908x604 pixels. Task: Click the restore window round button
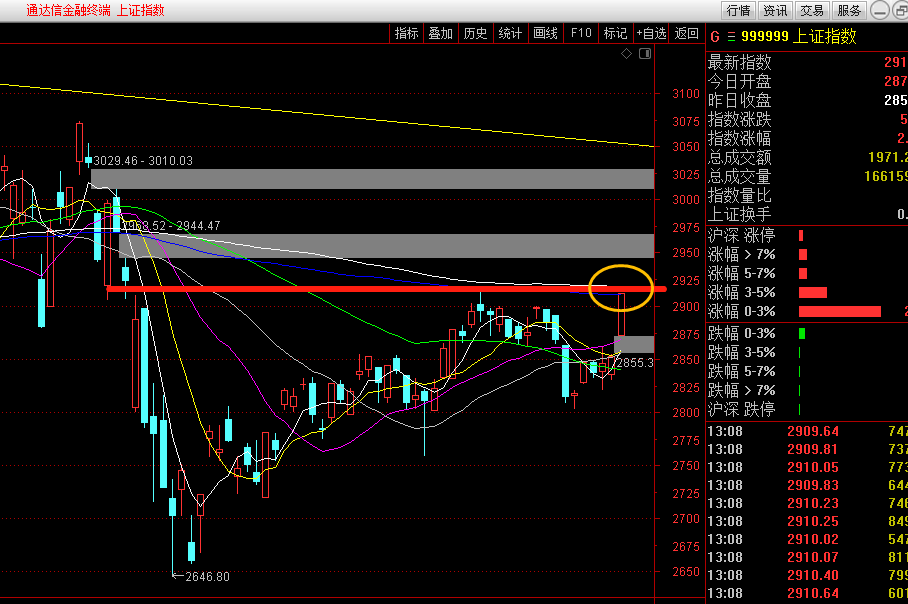pyautogui.click(x=900, y=10)
